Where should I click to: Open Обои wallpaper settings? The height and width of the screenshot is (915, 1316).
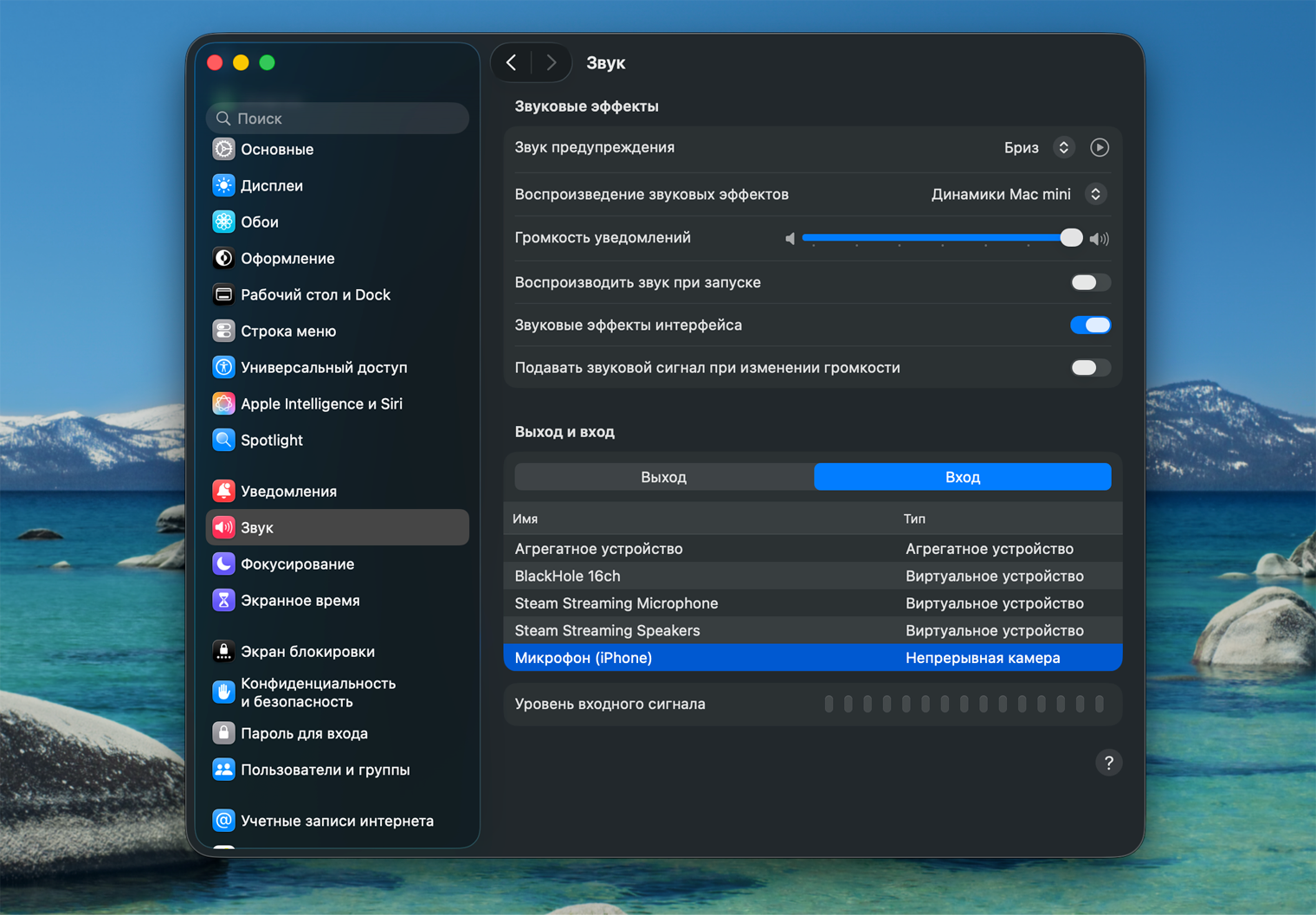[x=337, y=222]
